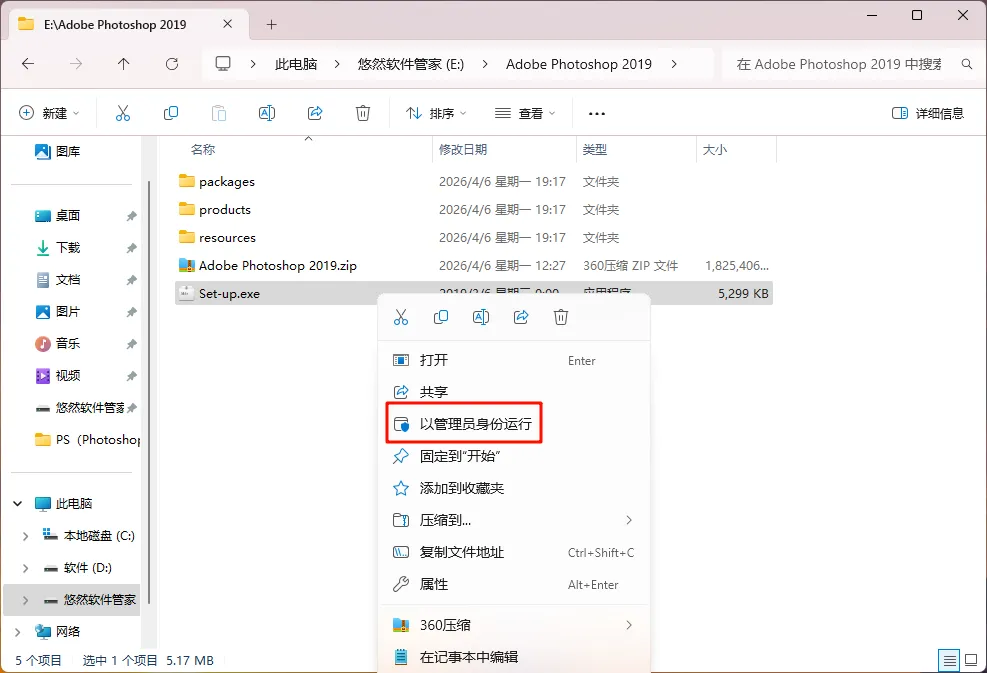The height and width of the screenshot is (673, 987).
Task: Click the 此电脑 breadcrumb in the address bar
Action: (296, 64)
